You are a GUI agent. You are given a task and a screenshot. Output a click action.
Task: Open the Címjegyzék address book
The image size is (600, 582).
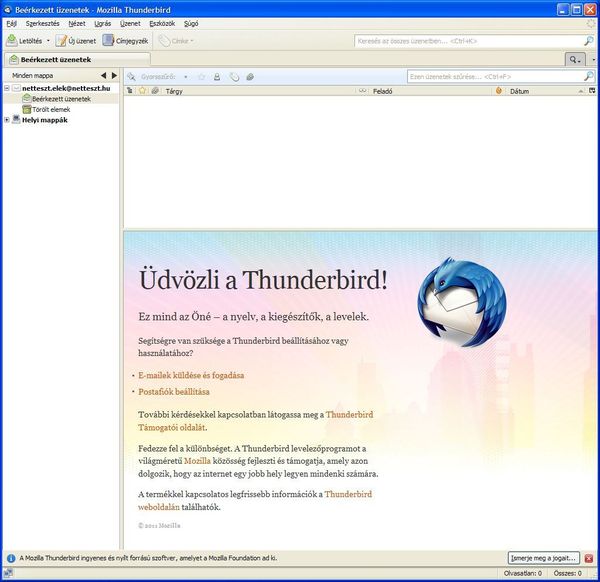tap(126, 41)
